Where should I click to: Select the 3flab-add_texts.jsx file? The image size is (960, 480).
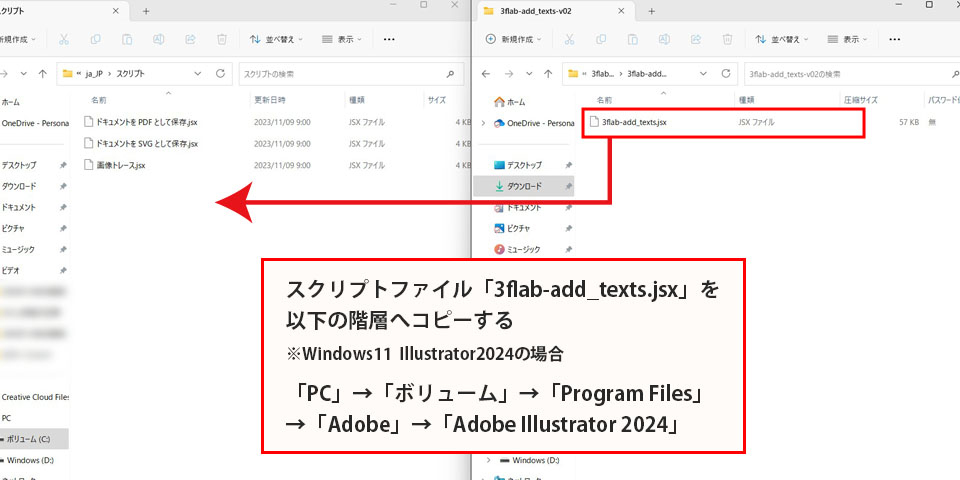[x=634, y=122]
